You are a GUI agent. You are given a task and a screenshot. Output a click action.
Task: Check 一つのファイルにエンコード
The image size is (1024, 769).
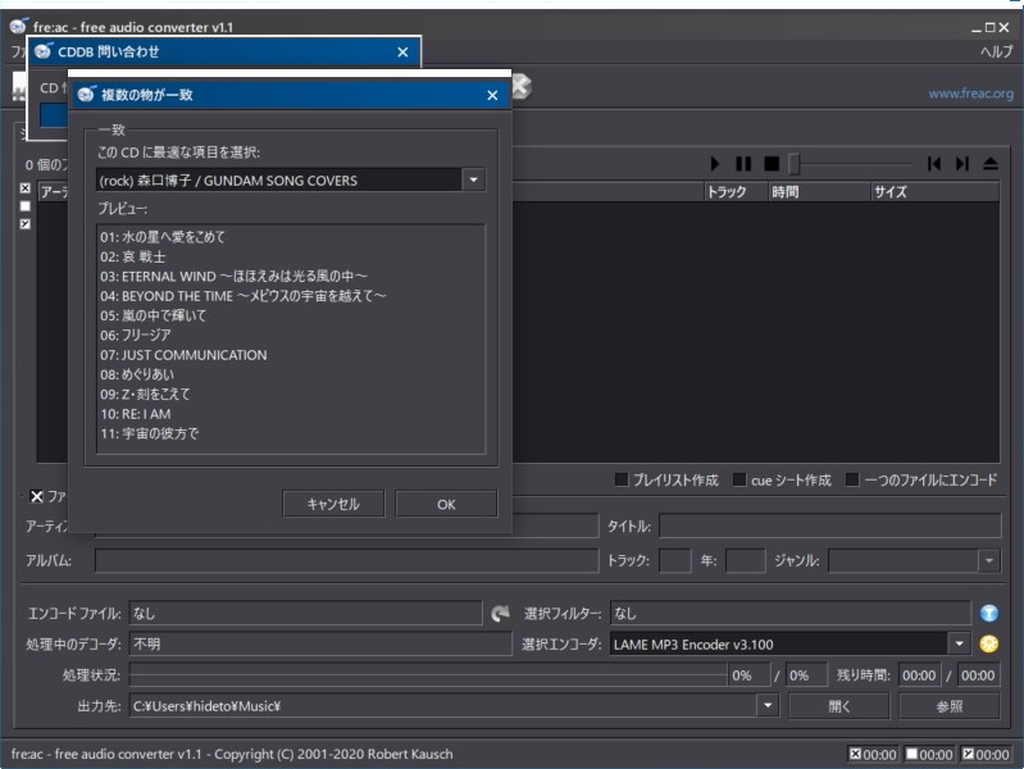(x=853, y=480)
